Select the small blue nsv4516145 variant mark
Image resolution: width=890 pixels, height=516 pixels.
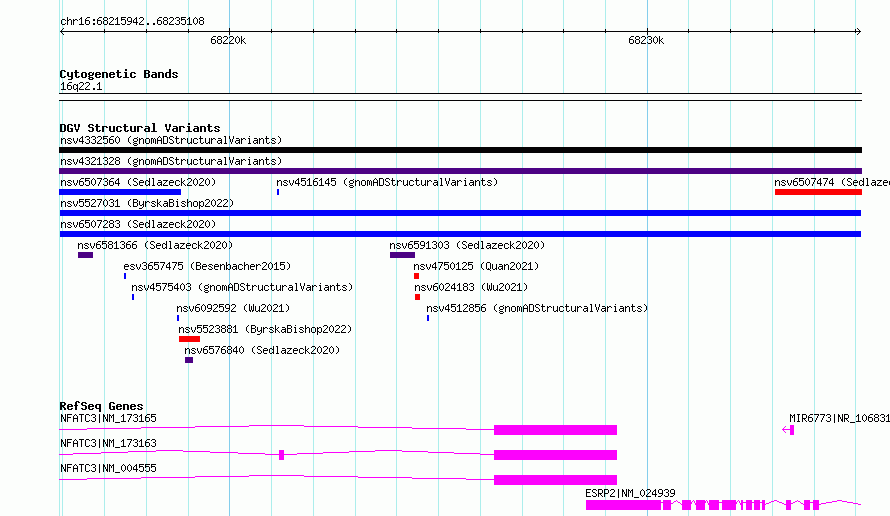point(278,192)
